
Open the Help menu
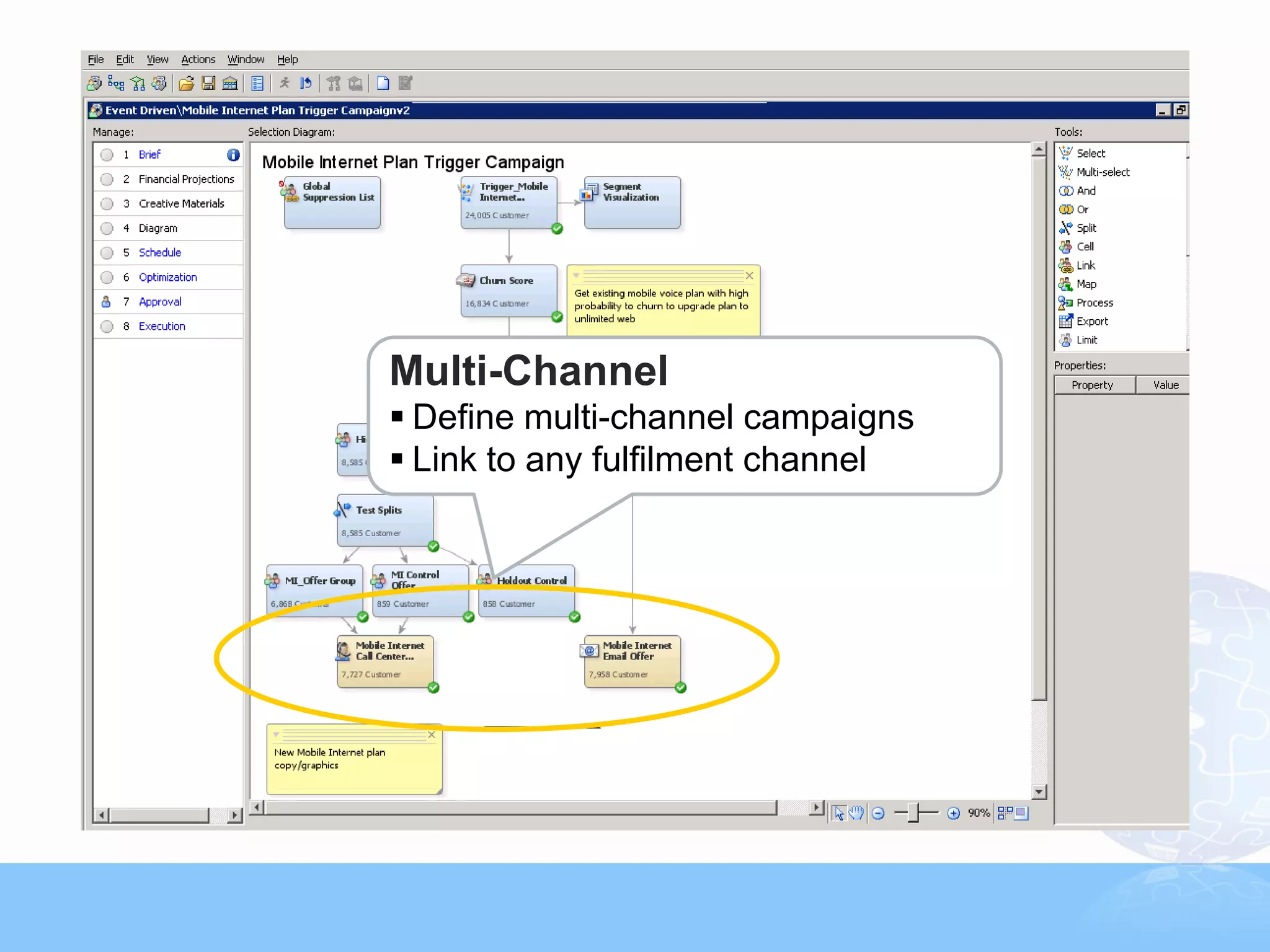tap(287, 59)
